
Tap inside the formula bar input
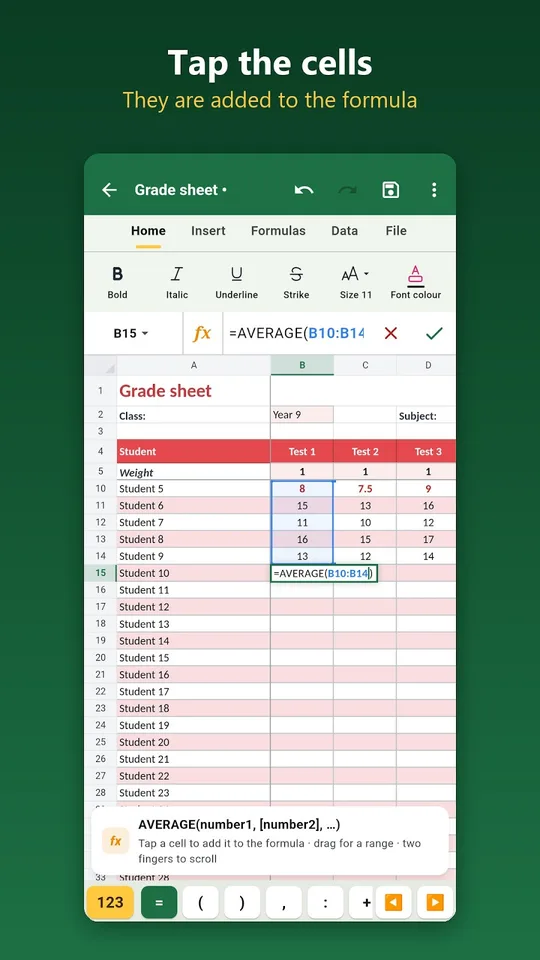[297, 333]
